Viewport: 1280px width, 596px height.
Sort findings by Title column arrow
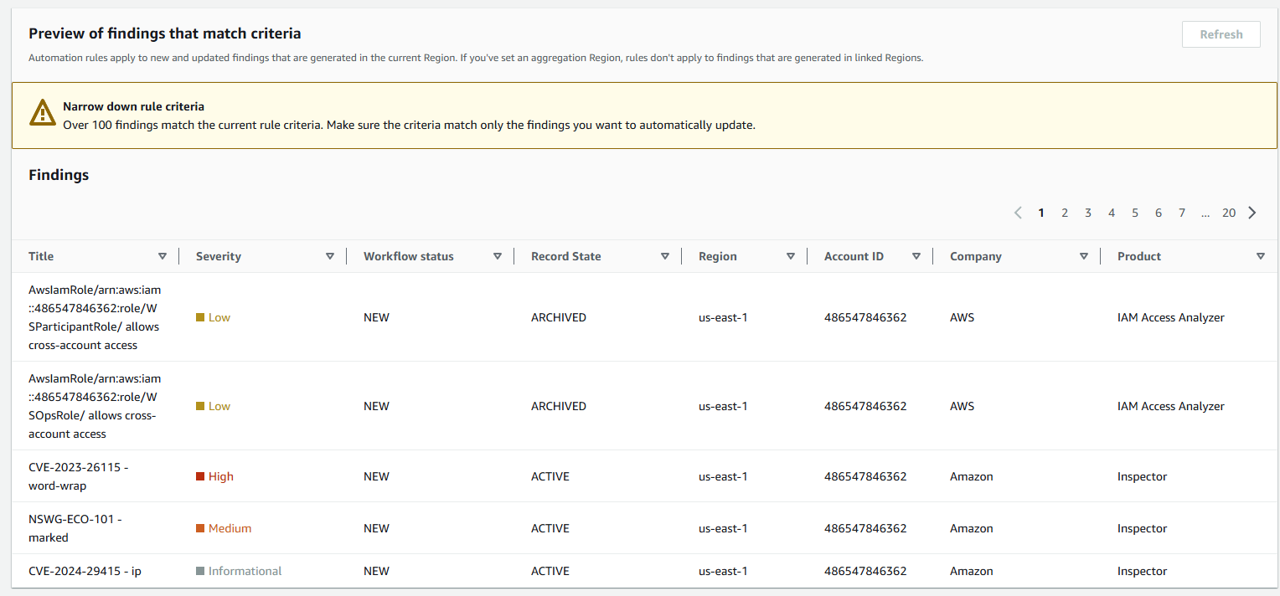(162, 257)
